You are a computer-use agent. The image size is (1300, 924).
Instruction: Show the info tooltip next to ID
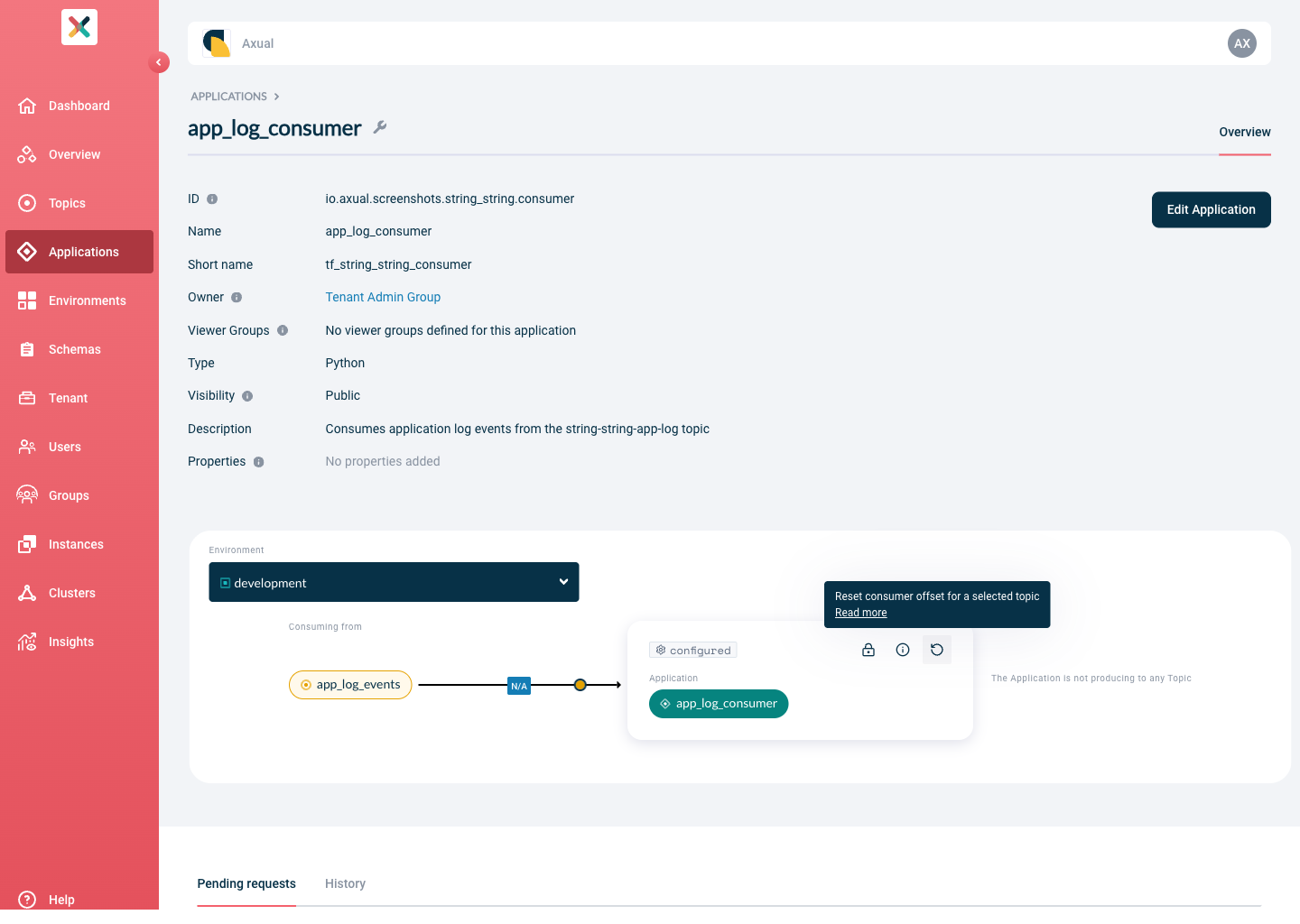coord(212,199)
